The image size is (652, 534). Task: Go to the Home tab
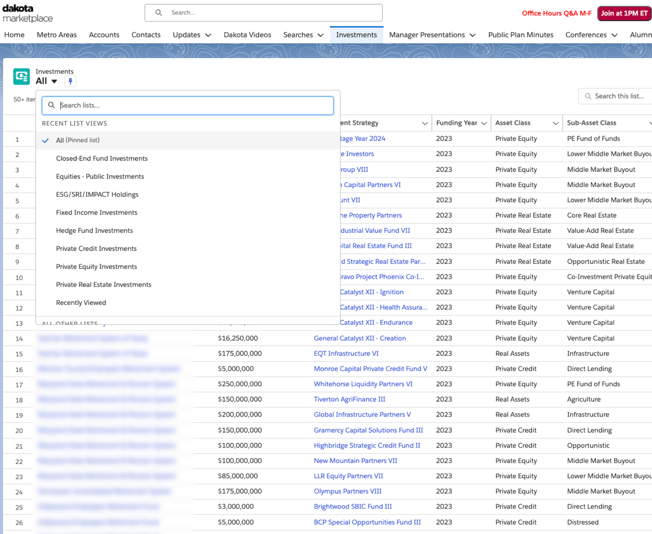pyautogui.click(x=14, y=35)
